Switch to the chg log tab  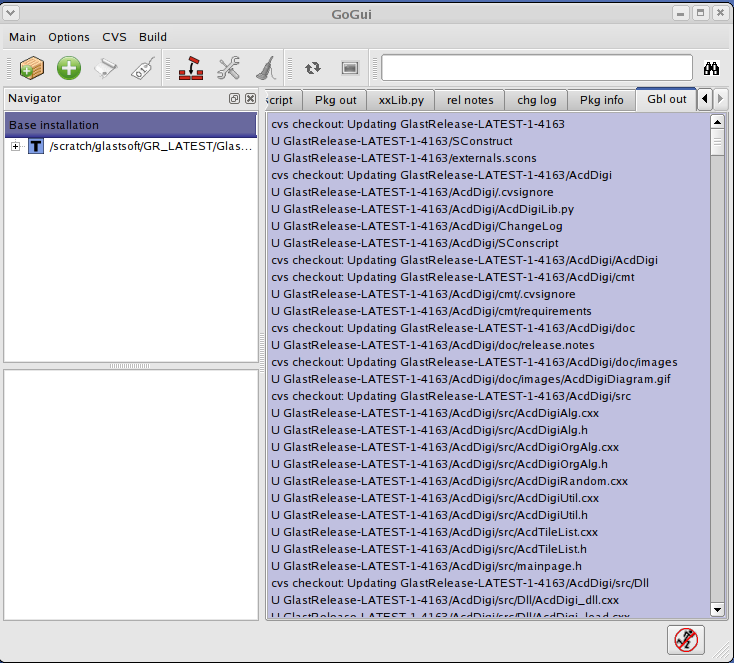tap(536, 100)
